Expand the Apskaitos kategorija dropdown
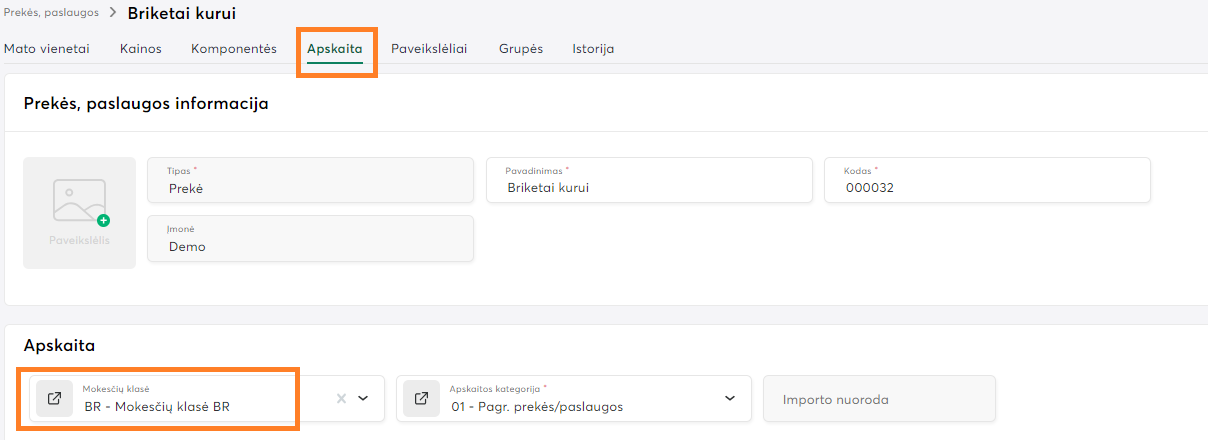 click(730, 399)
